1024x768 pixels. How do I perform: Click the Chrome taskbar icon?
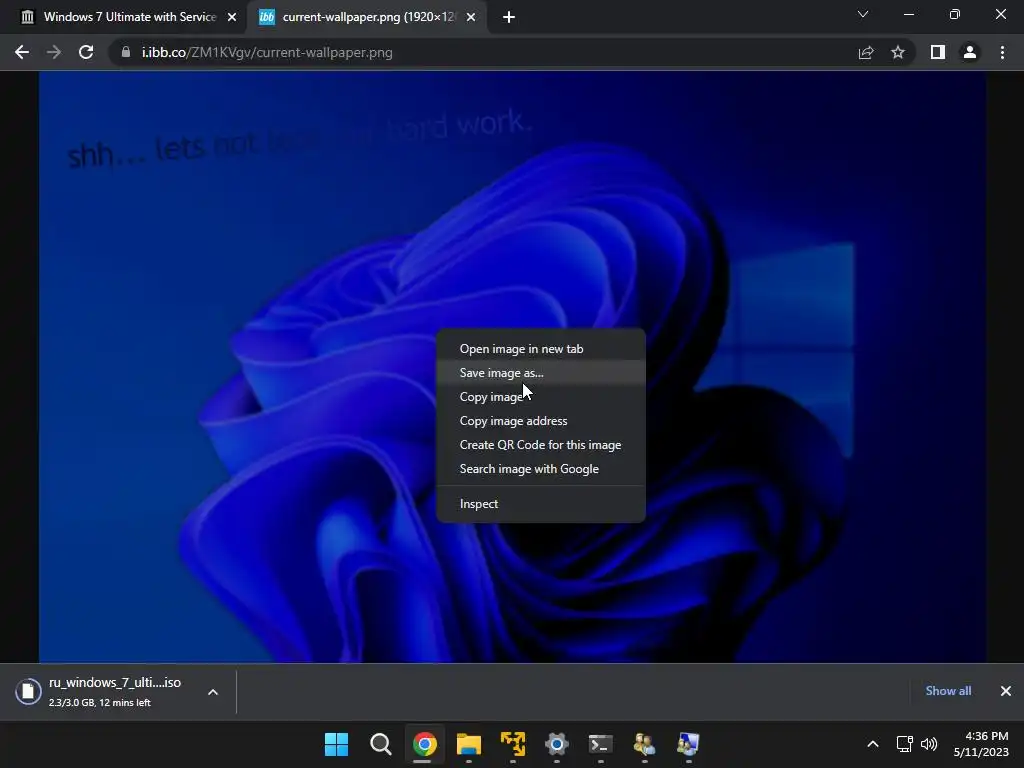(424, 744)
